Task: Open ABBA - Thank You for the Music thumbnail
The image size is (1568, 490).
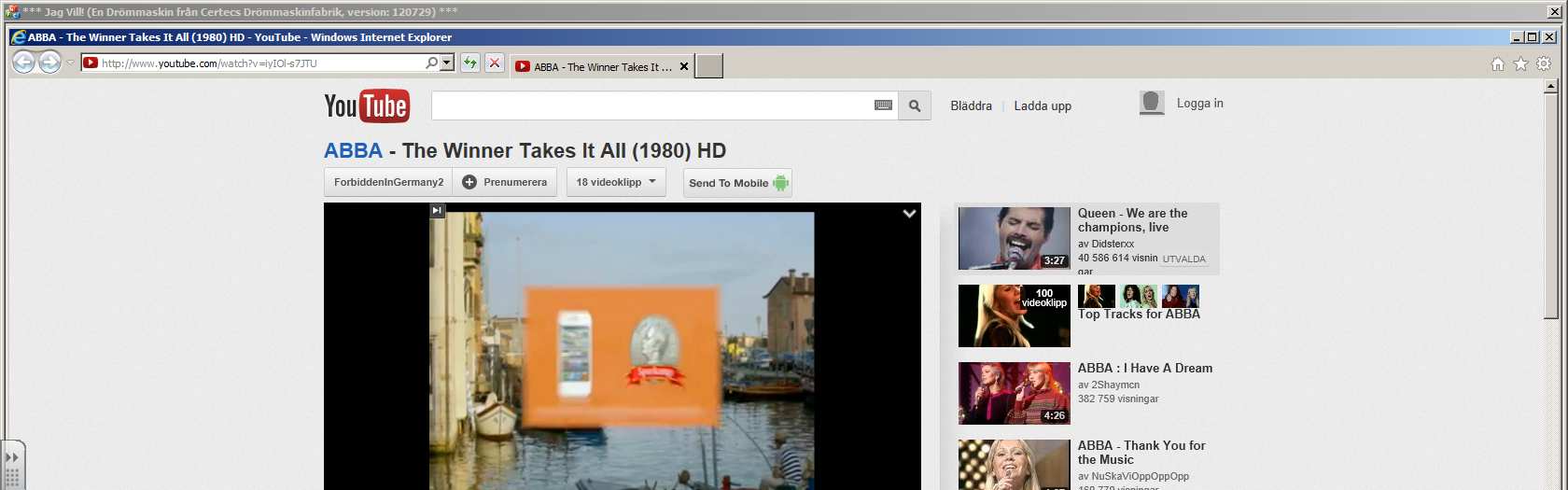Action: tap(1015, 465)
